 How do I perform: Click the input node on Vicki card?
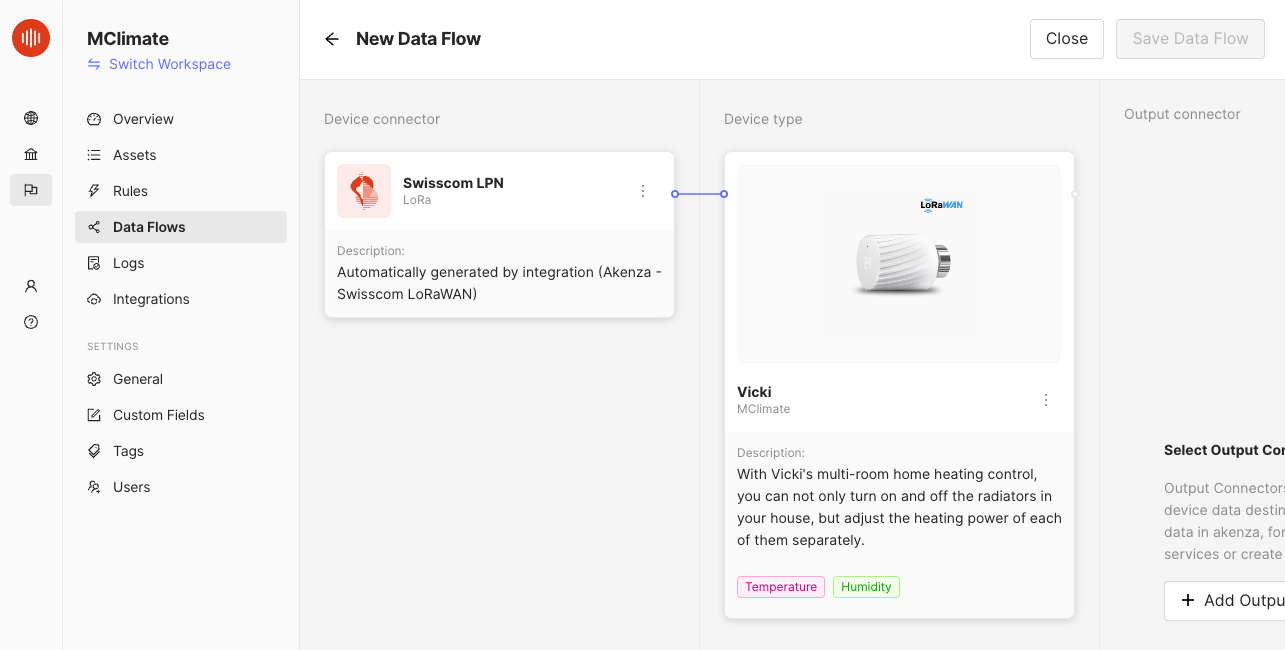(724, 194)
